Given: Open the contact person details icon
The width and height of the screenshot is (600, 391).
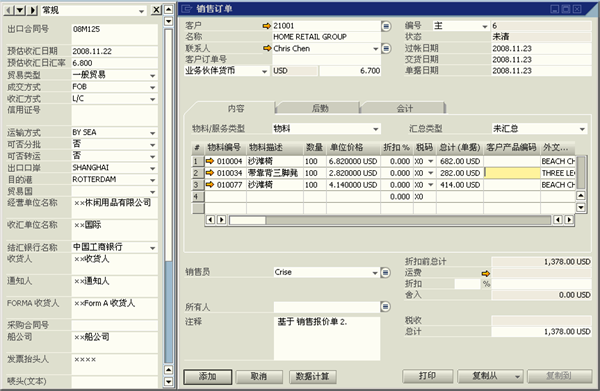Looking at the screenshot, I should click(x=386, y=49).
